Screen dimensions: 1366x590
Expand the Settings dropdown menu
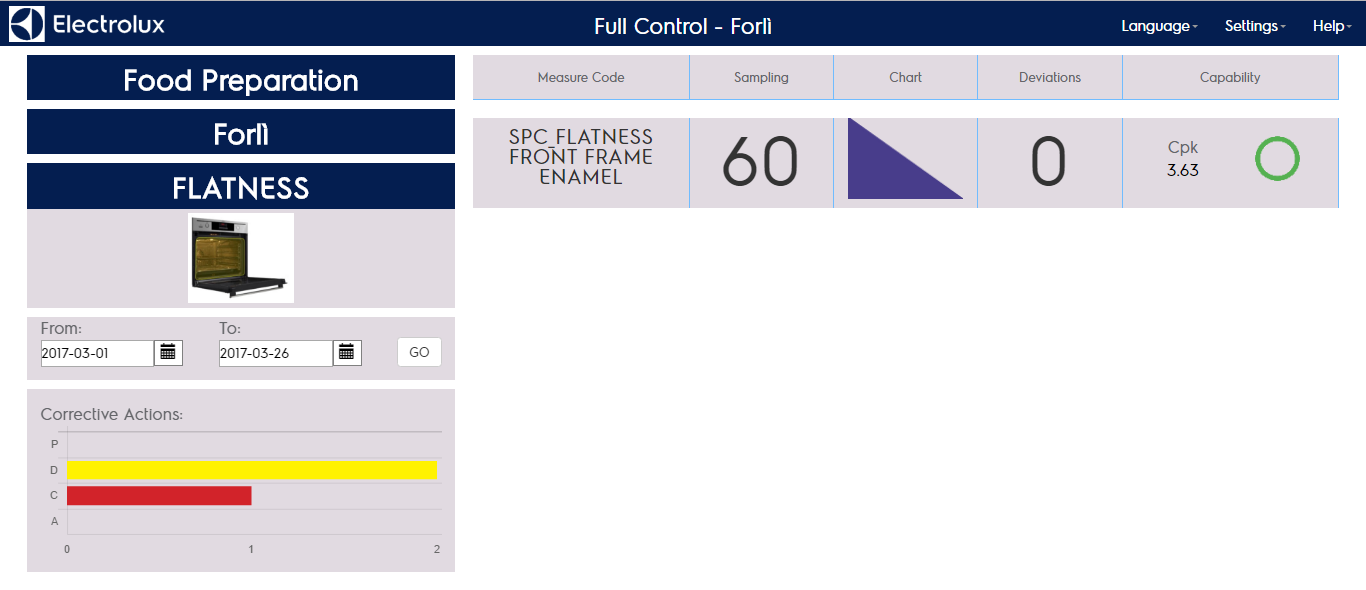tap(1255, 26)
